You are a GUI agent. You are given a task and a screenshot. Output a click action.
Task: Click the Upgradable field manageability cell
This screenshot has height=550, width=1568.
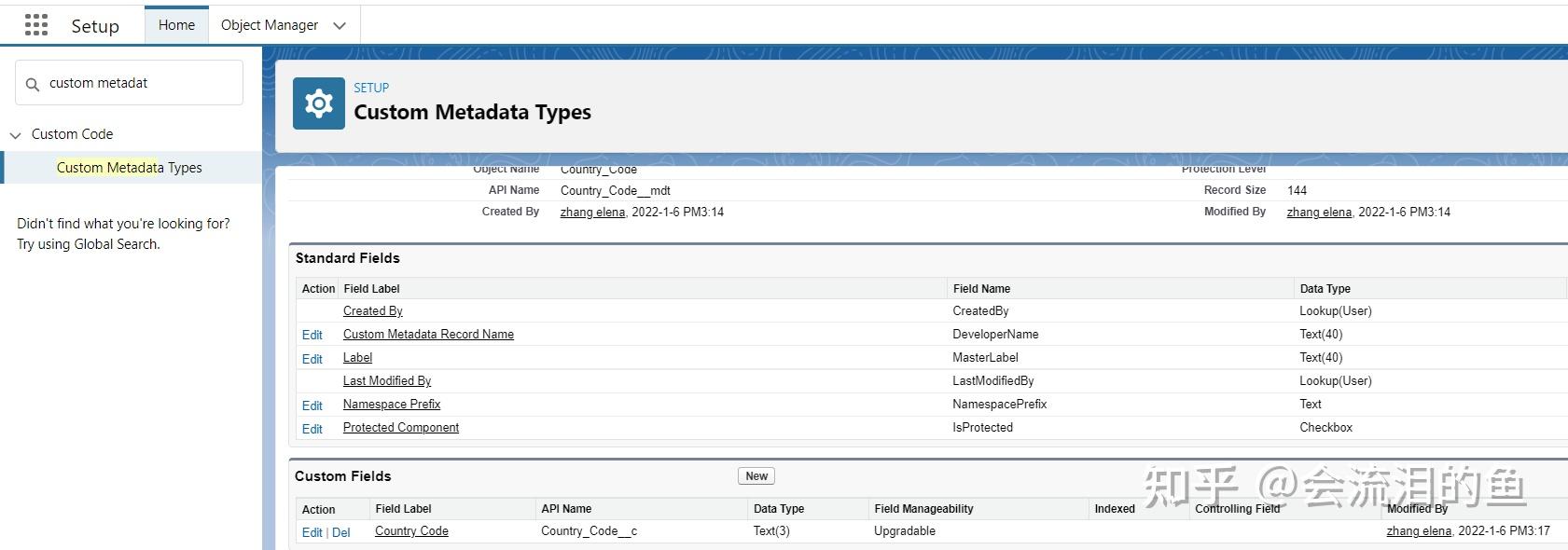pyautogui.click(x=905, y=531)
